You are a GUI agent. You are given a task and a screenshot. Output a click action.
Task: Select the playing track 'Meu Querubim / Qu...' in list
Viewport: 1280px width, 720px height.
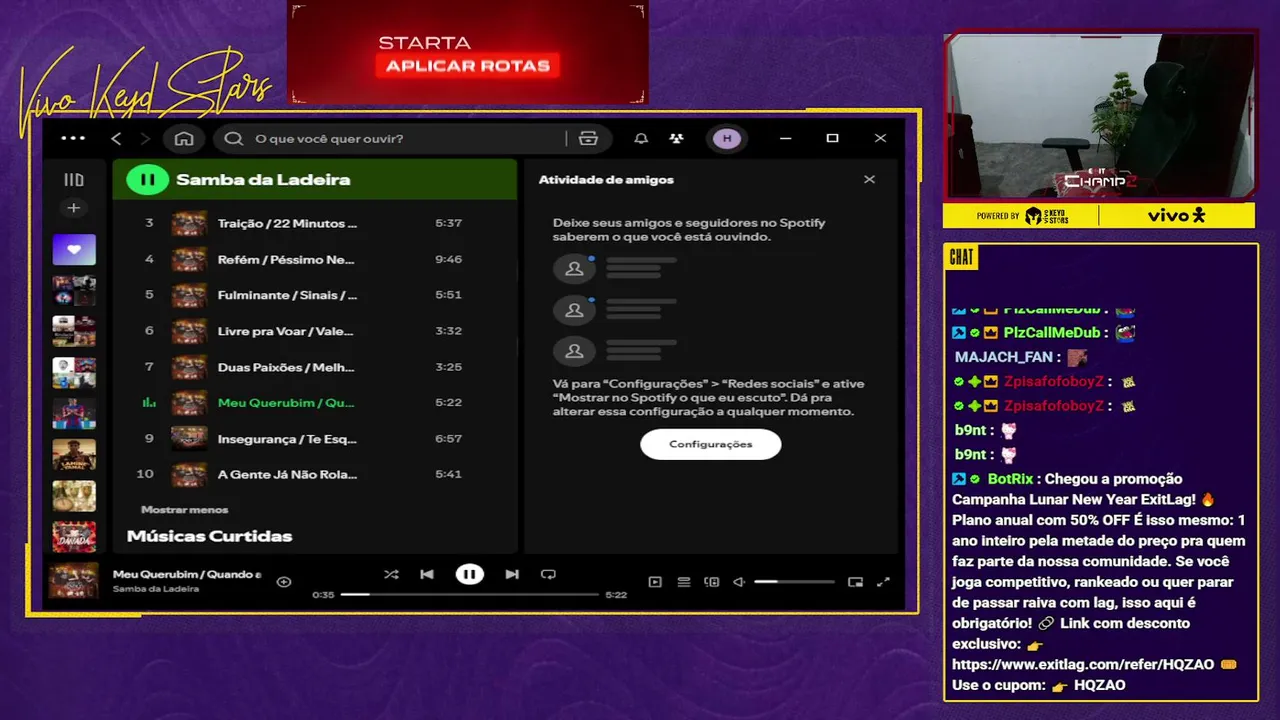click(x=314, y=403)
